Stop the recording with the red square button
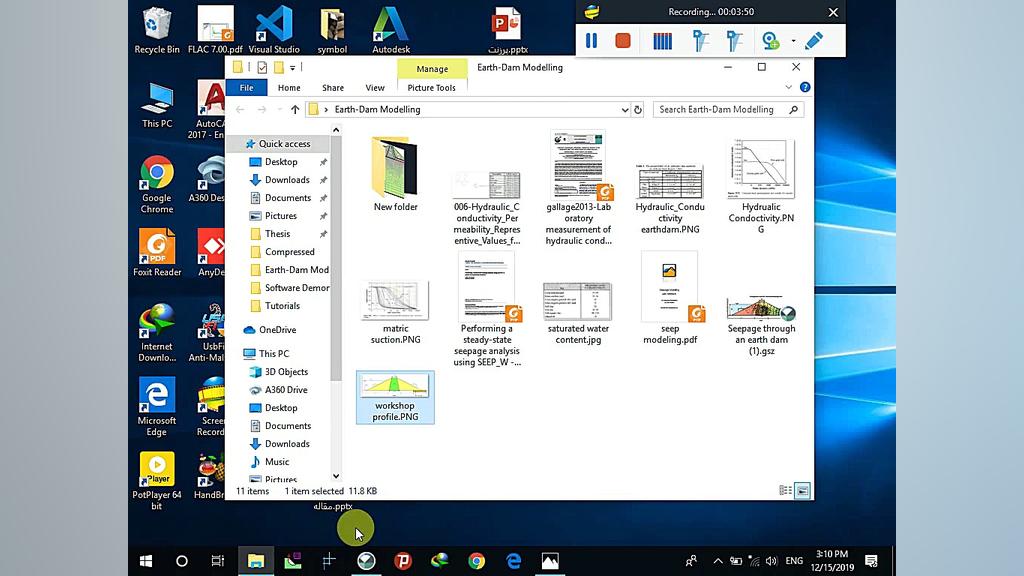1024x576 pixels. [622, 41]
